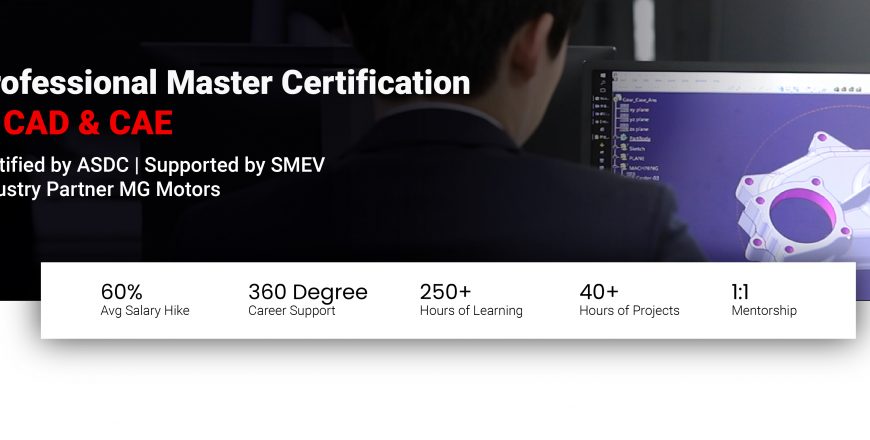This screenshot has height=440, width=870.
Task: Select the yz plane tree icon
Action: coord(624,119)
